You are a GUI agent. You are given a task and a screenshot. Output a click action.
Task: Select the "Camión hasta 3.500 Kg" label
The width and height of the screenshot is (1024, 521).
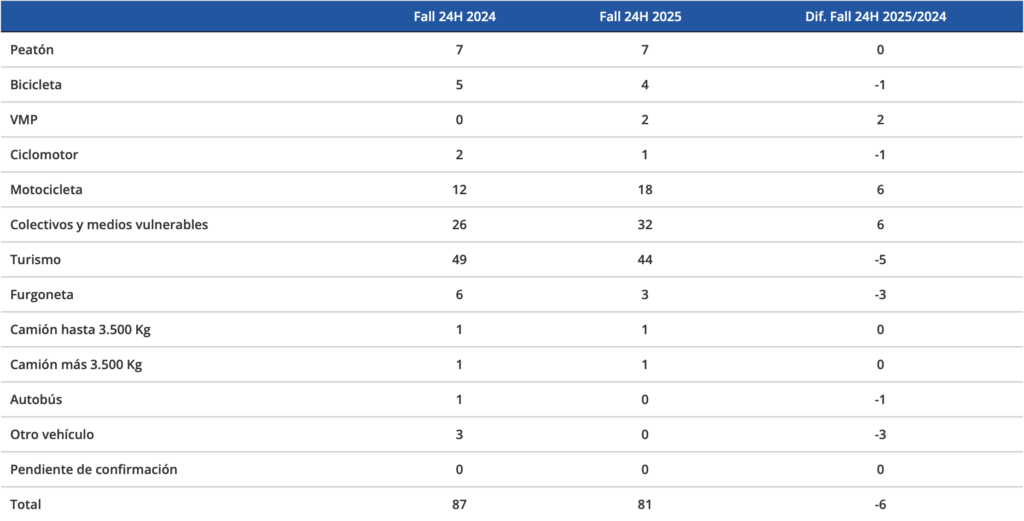coord(79,330)
